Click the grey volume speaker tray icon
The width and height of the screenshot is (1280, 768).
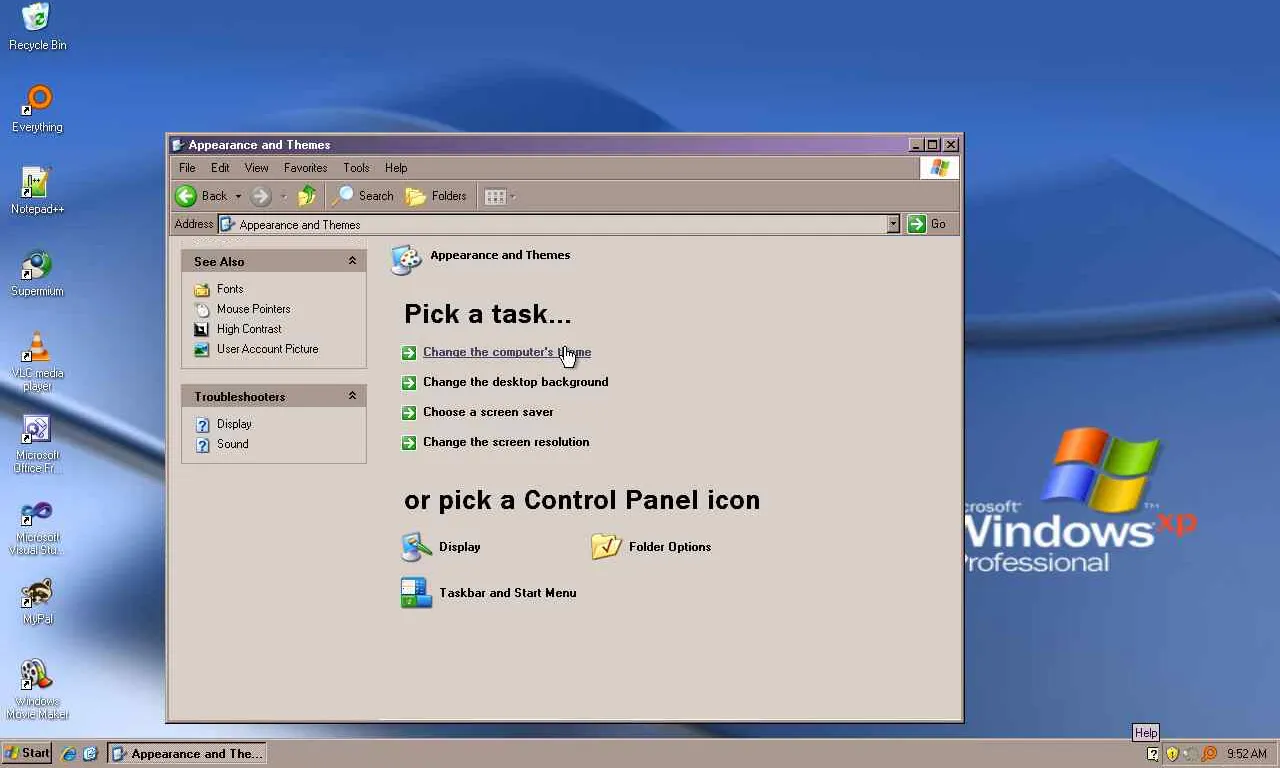pyautogui.click(x=1190, y=754)
